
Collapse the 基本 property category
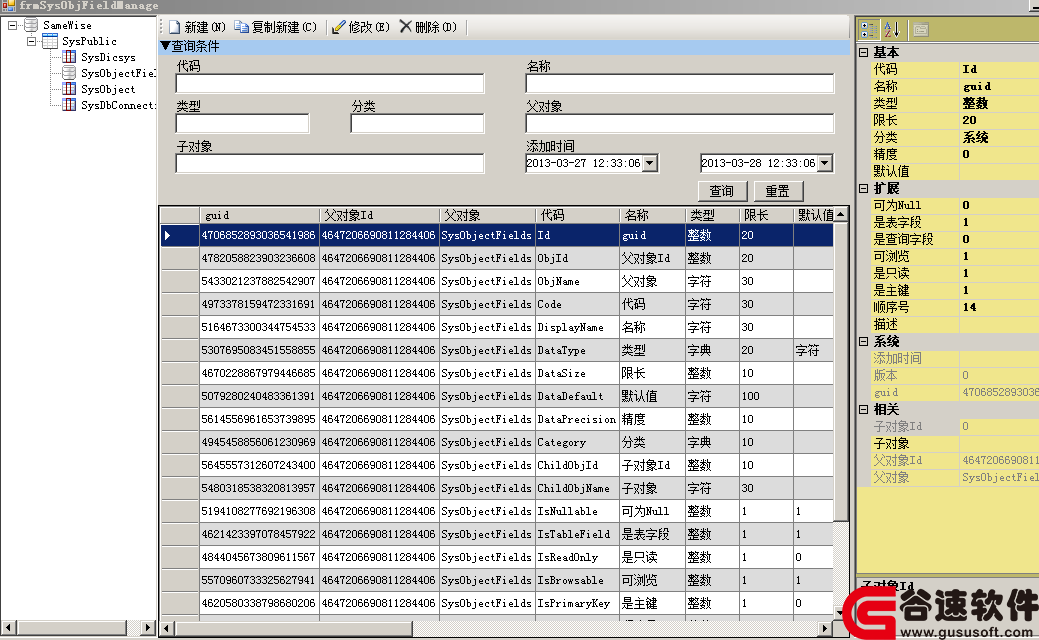[863, 52]
